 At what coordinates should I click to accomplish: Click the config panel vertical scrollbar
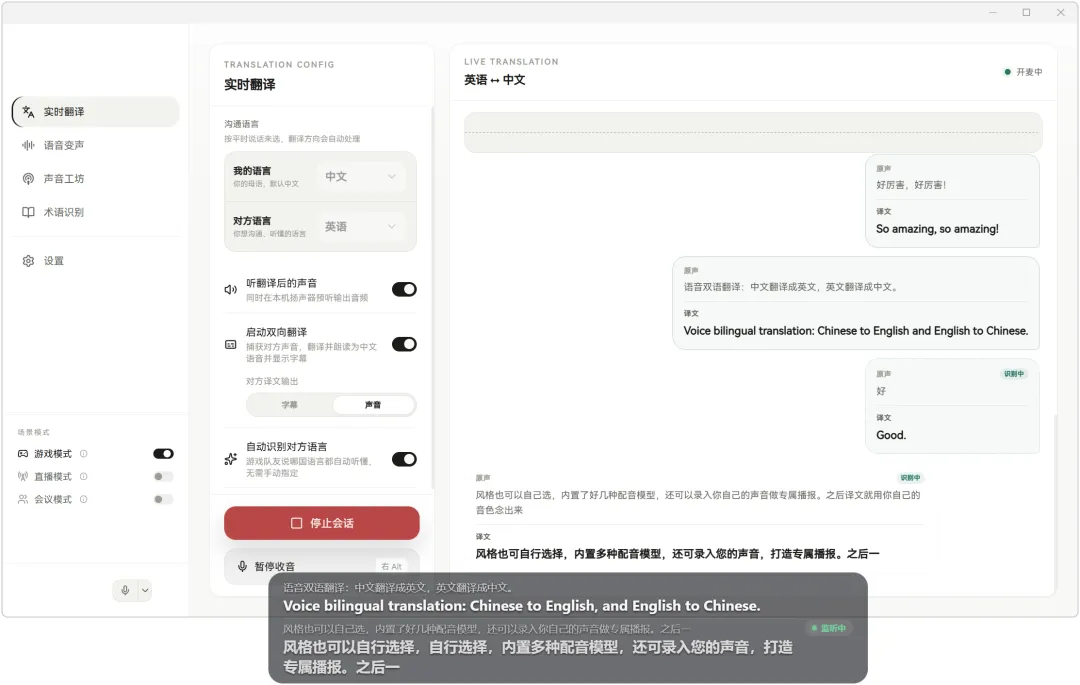[433, 296]
